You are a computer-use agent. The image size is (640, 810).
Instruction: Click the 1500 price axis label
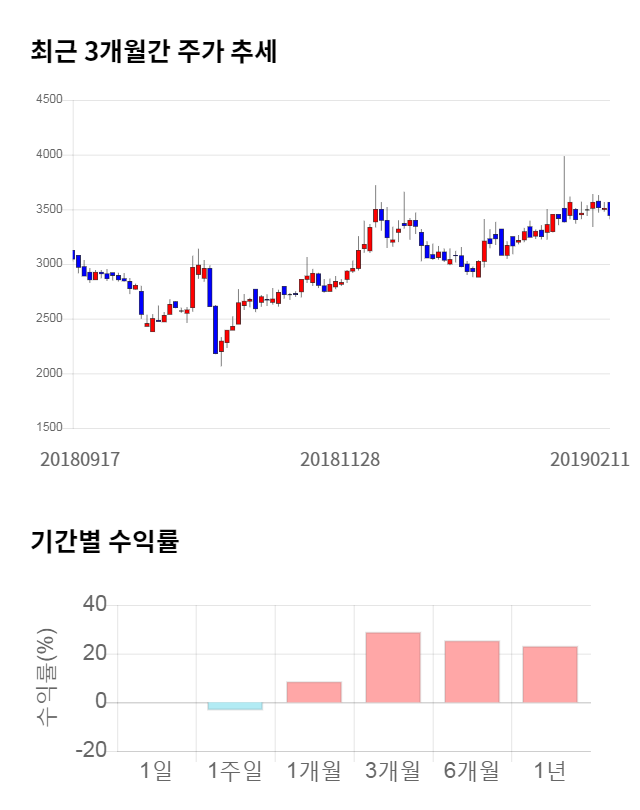(48, 428)
